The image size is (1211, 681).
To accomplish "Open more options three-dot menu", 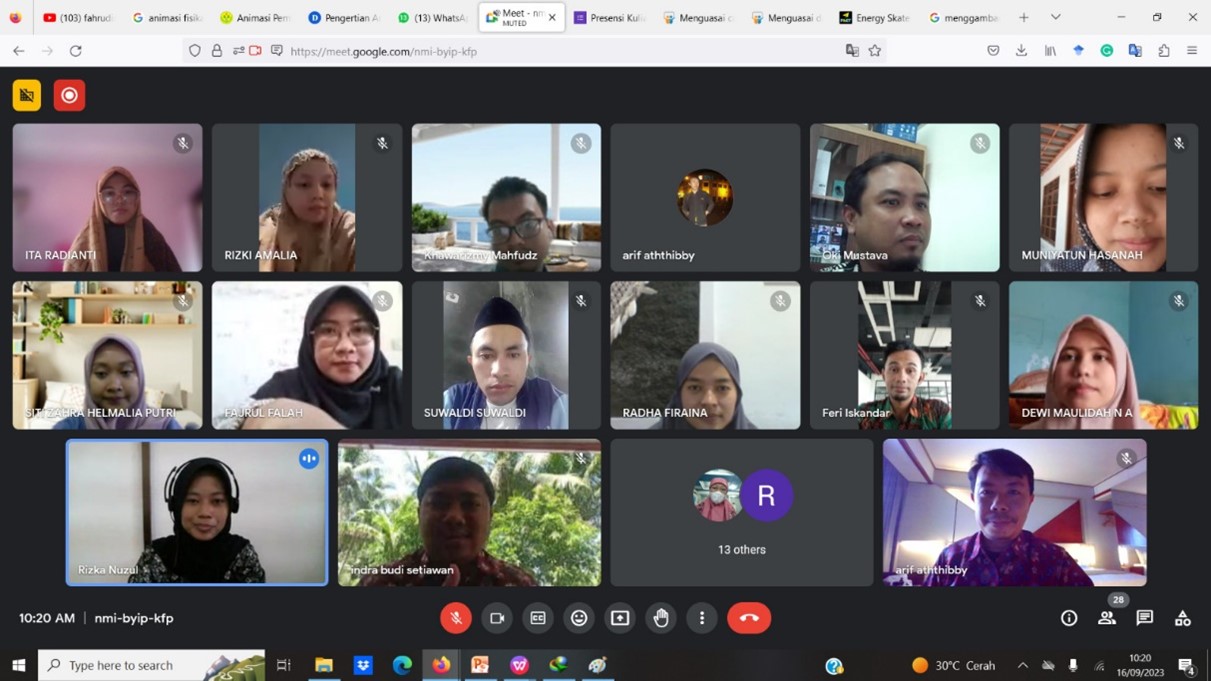I will (702, 618).
